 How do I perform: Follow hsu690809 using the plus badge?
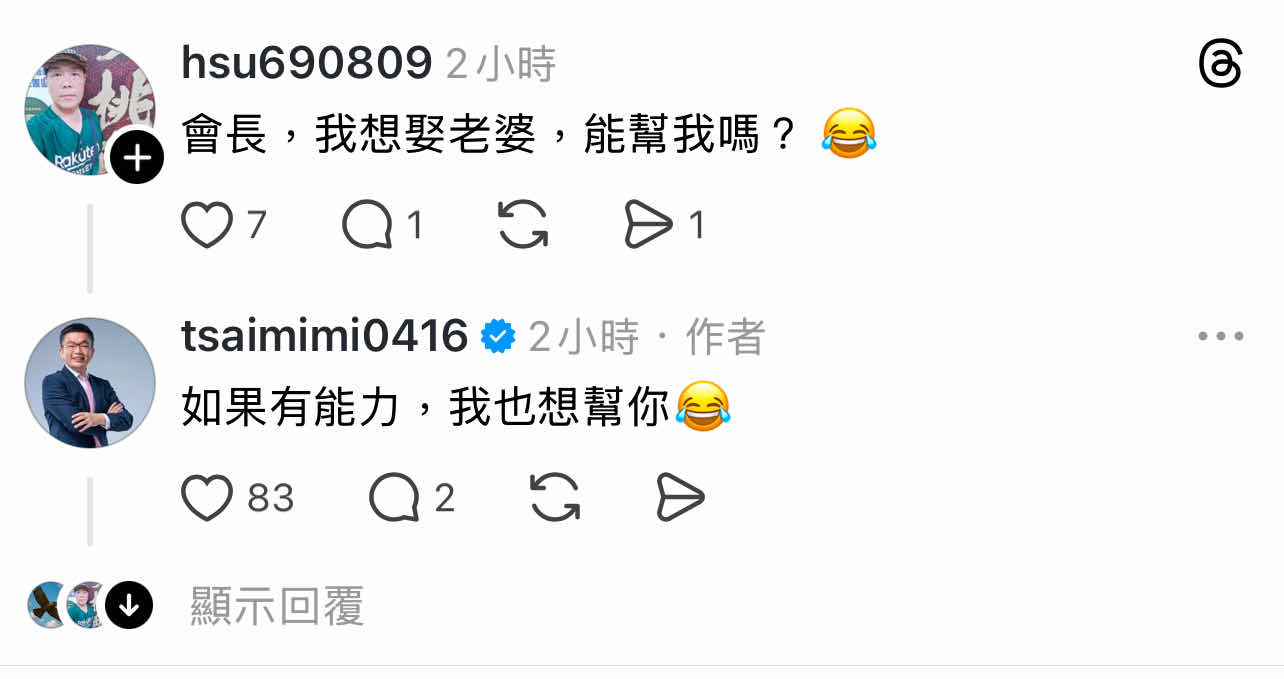pyautogui.click(x=137, y=157)
